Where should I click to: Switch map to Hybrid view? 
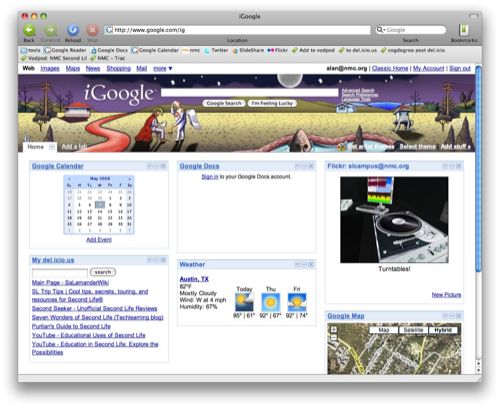tap(443, 330)
